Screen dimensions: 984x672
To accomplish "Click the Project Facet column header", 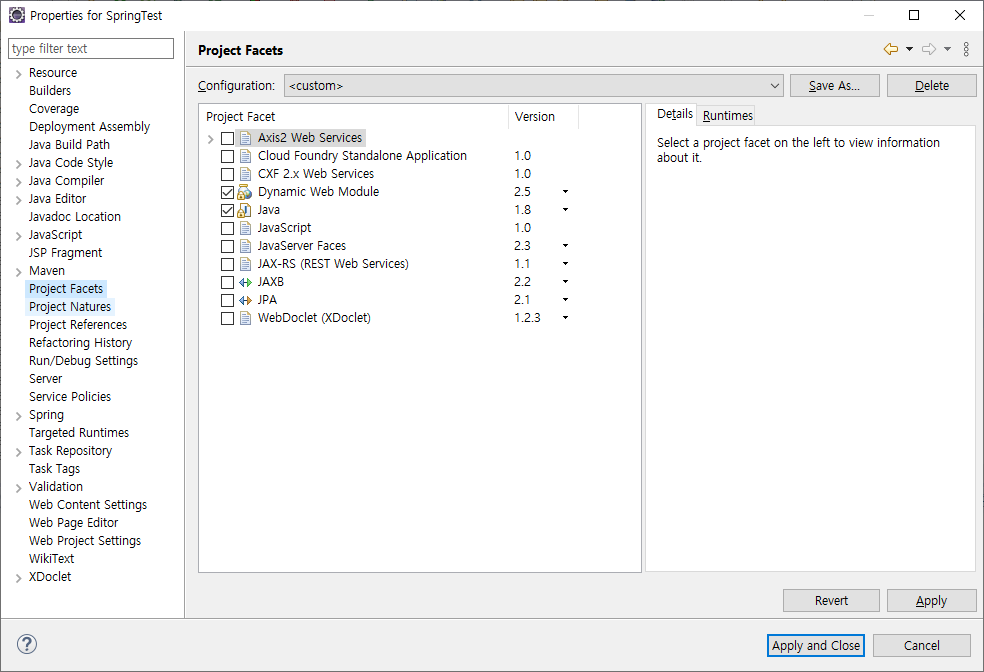I will click(353, 117).
